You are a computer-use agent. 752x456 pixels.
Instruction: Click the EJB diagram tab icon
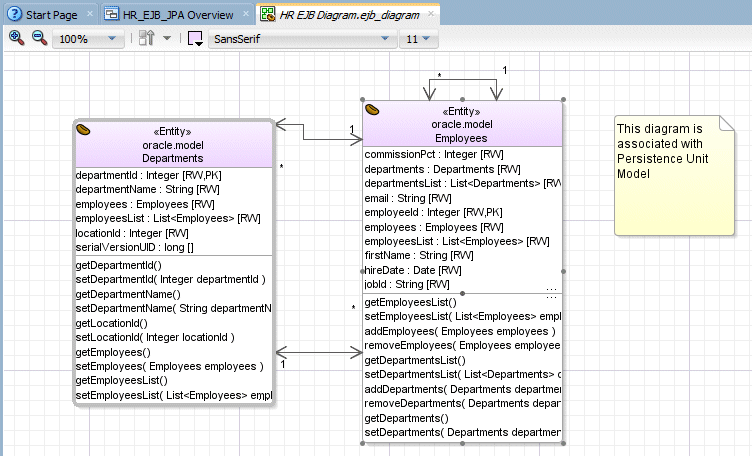(x=268, y=14)
